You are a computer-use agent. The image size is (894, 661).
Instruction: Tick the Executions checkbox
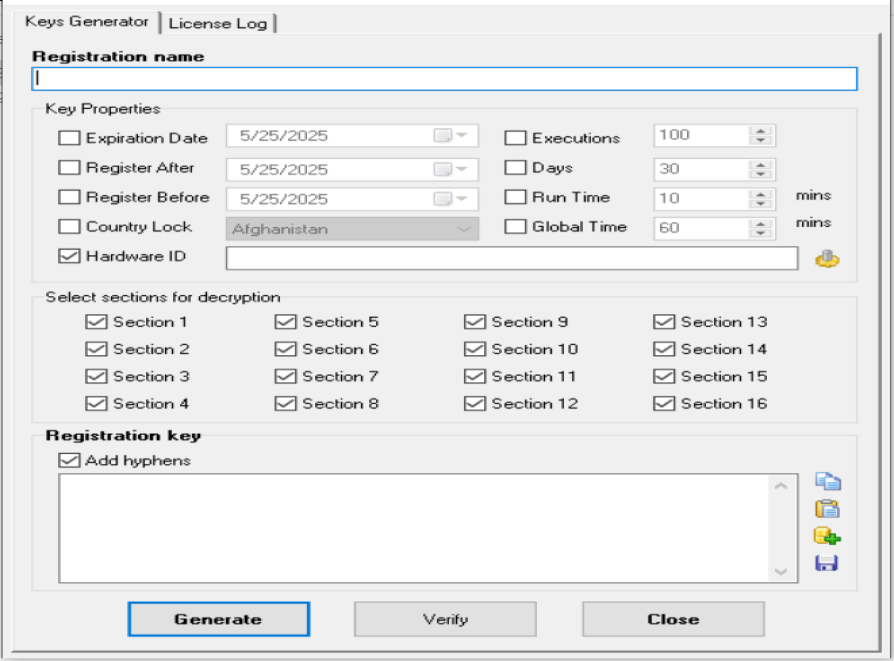(x=515, y=138)
